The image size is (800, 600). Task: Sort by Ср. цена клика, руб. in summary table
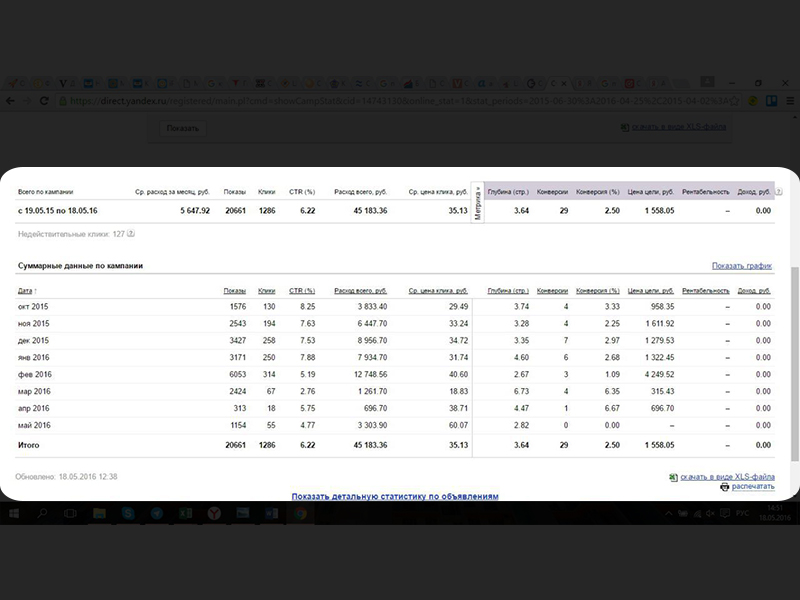pyautogui.click(x=438, y=291)
